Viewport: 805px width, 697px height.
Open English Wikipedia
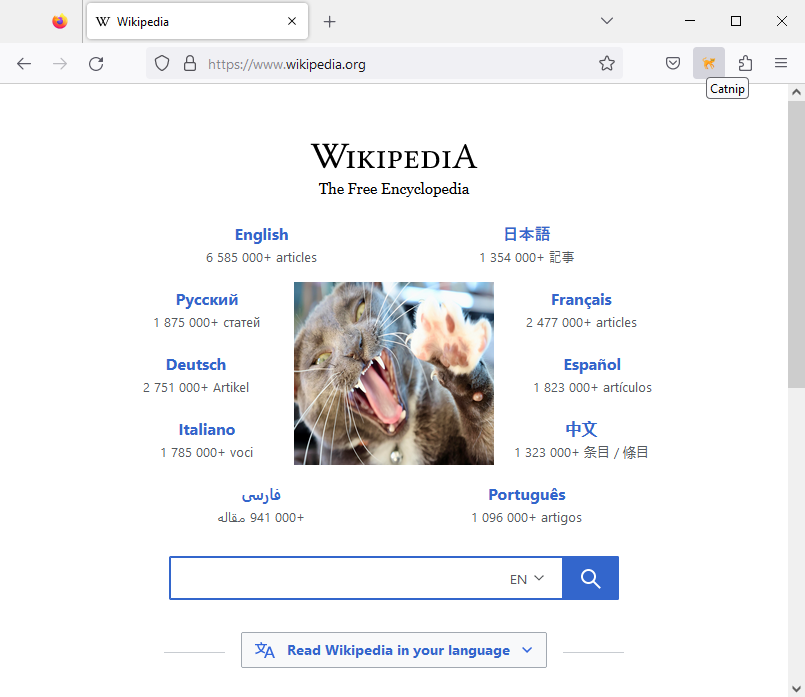point(261,235)
